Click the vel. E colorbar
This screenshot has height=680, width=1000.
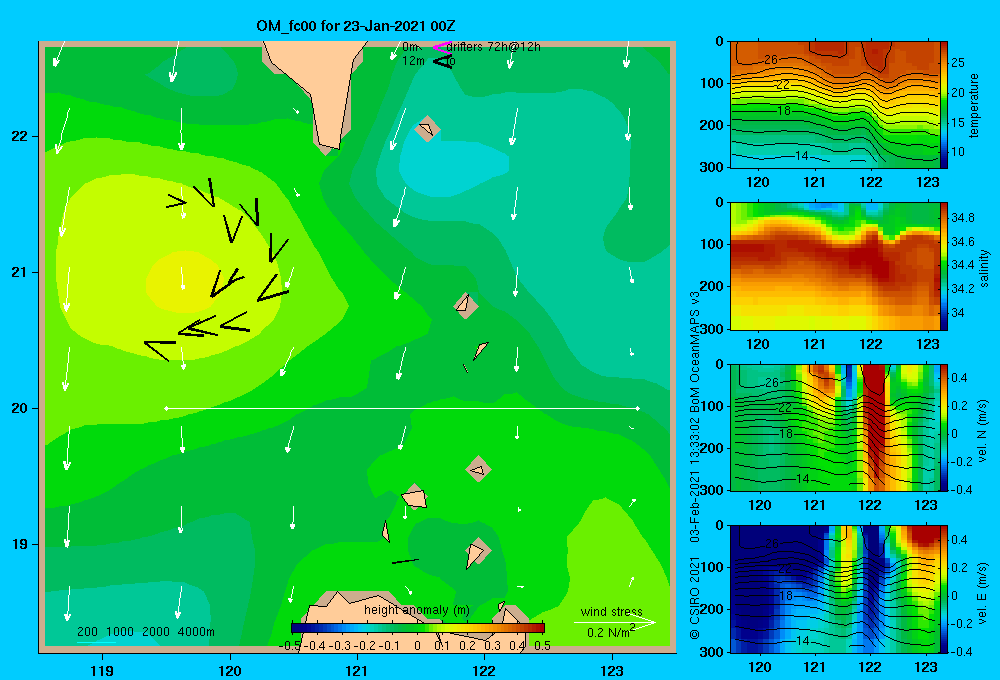pos(944,589)
